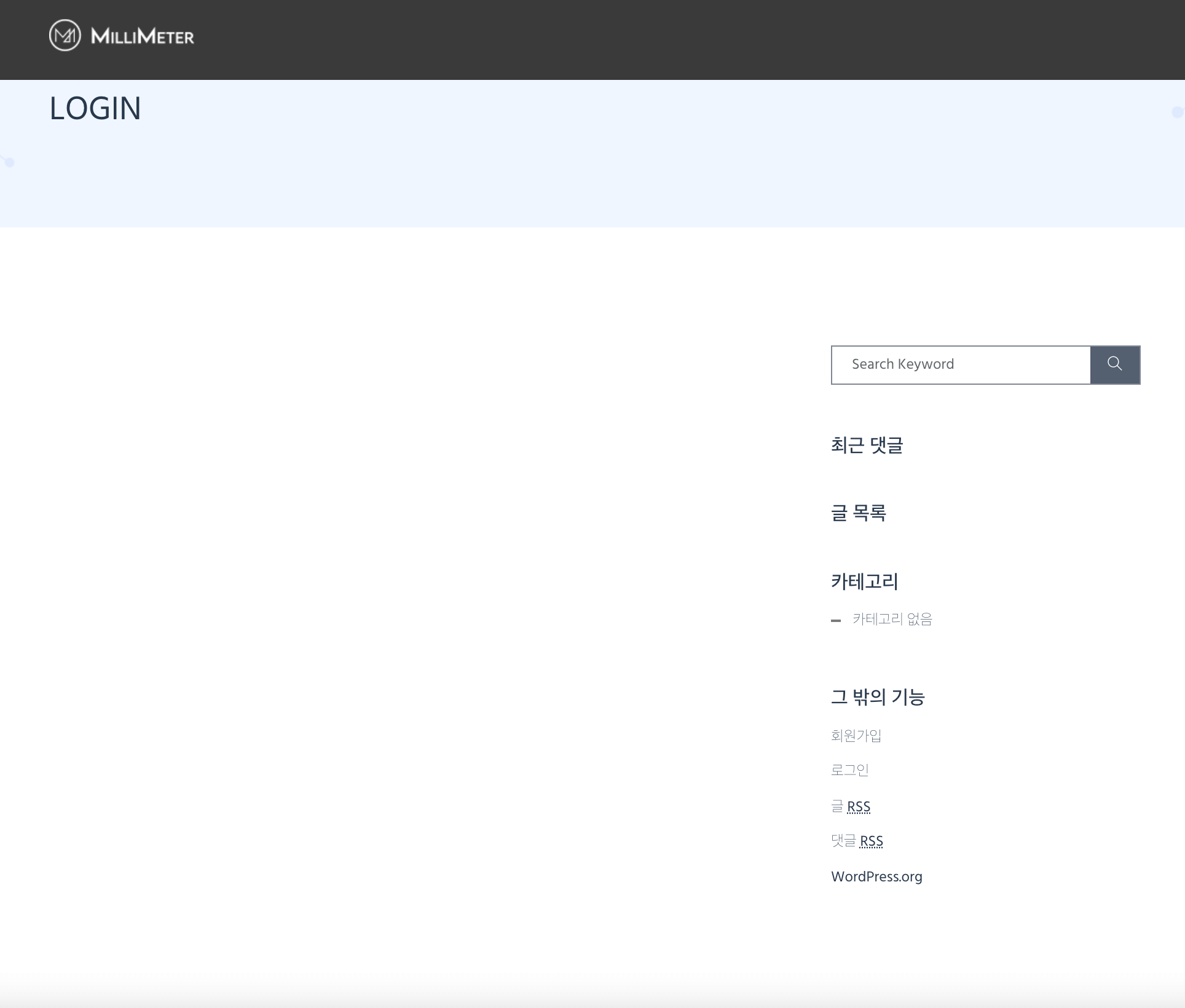Viewport: 1185px width, 1008px height.
Task: Open the 글 RSS feed link
Action: coord(850,806)
